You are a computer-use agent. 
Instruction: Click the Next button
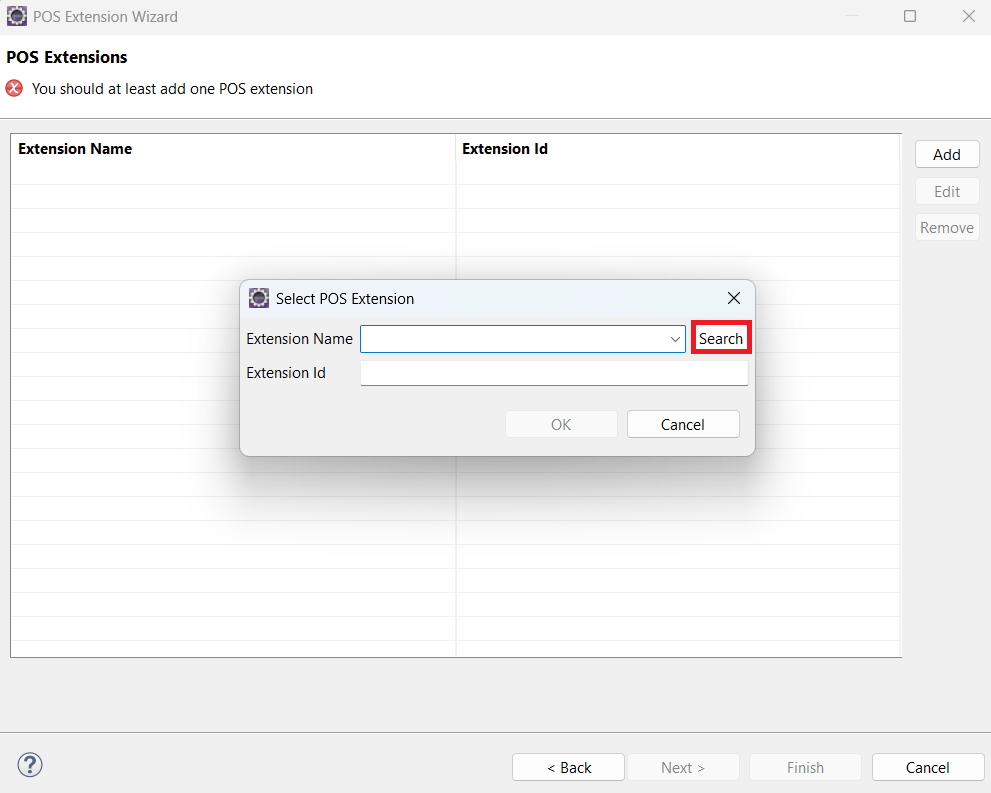pos(683,767)
